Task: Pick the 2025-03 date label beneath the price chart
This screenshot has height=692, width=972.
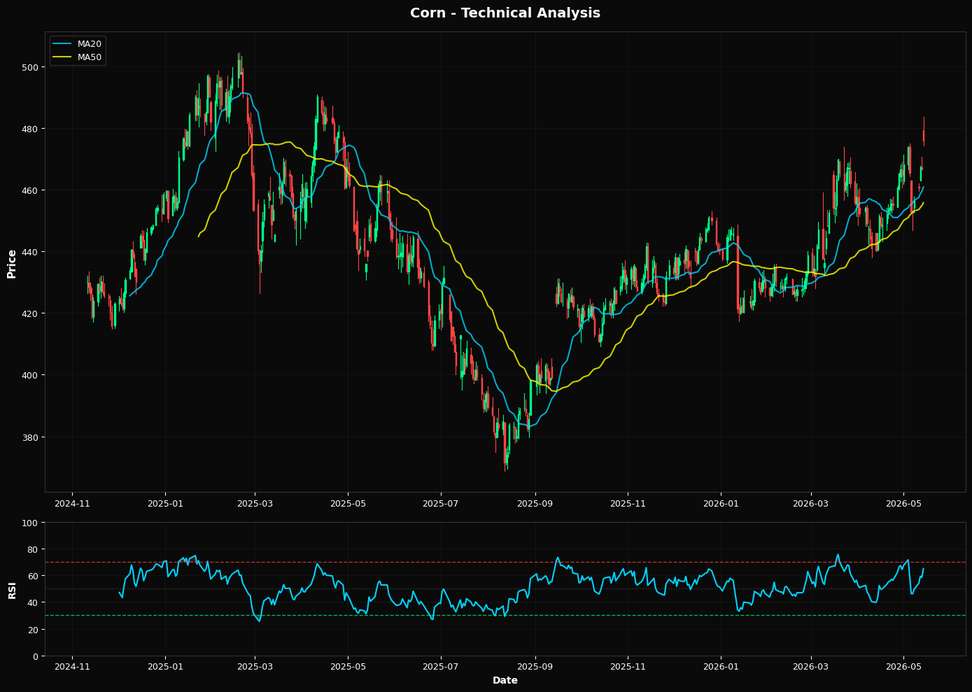Action: point(255,504)
